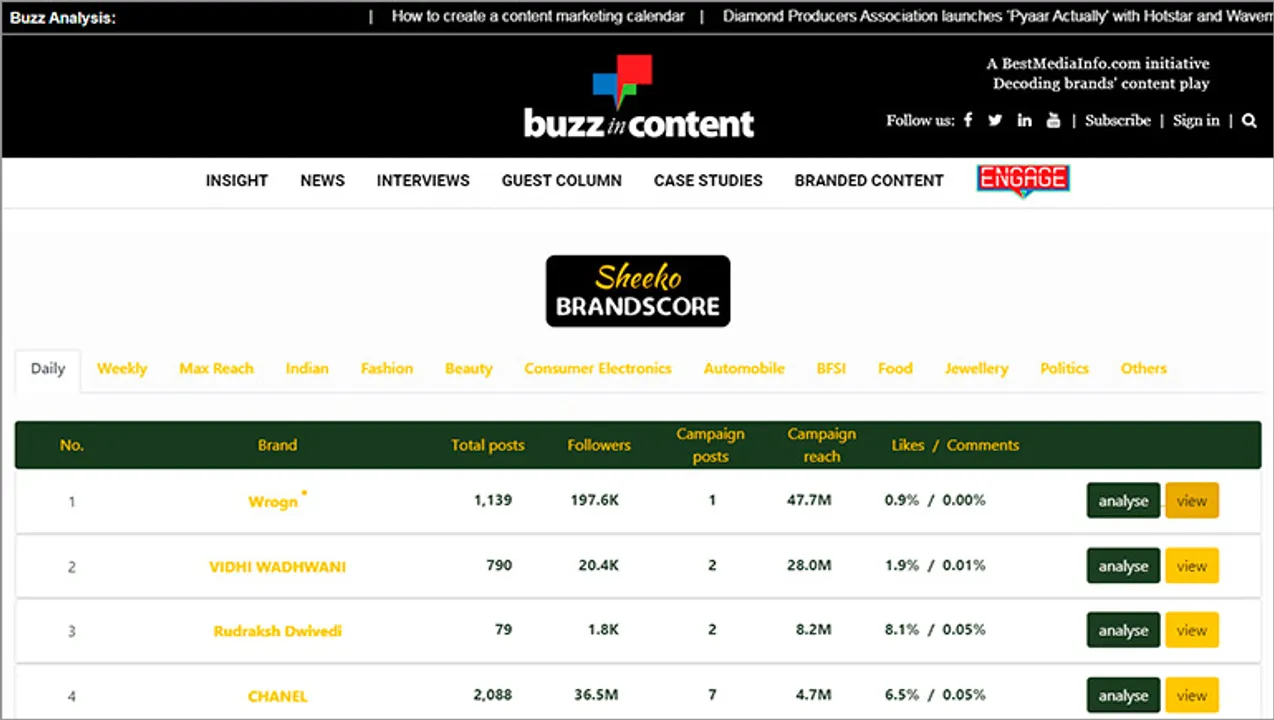
Task: Click view button for CHANEL
Action: [x=1192, y=695]
